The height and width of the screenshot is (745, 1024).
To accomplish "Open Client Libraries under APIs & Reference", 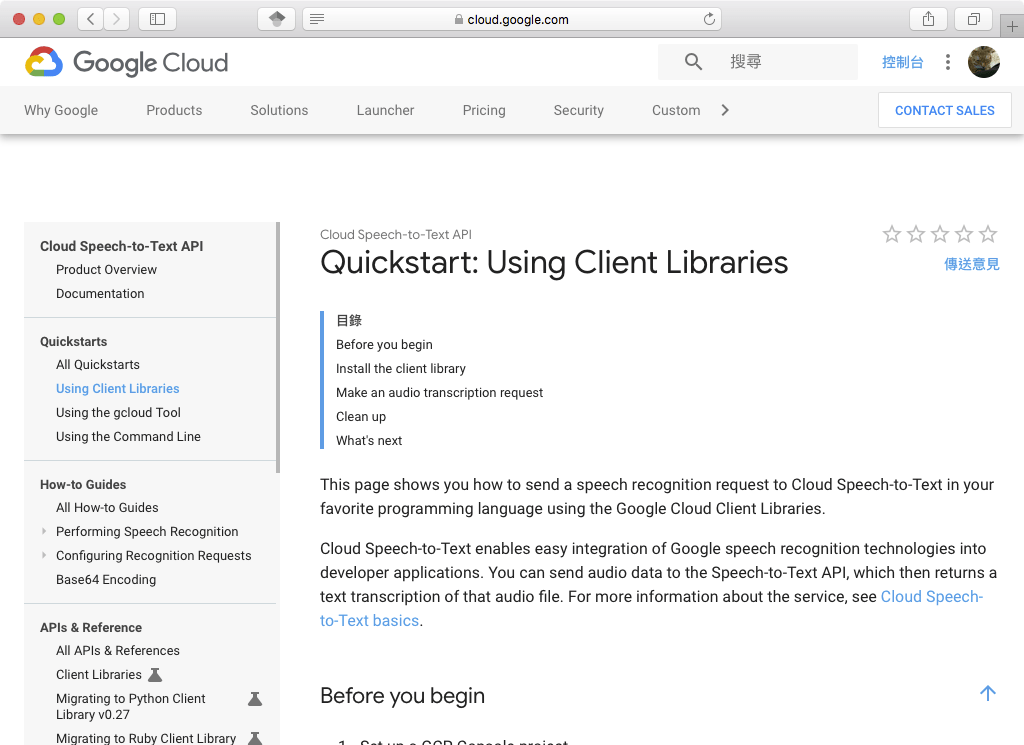I will [99, 674].
